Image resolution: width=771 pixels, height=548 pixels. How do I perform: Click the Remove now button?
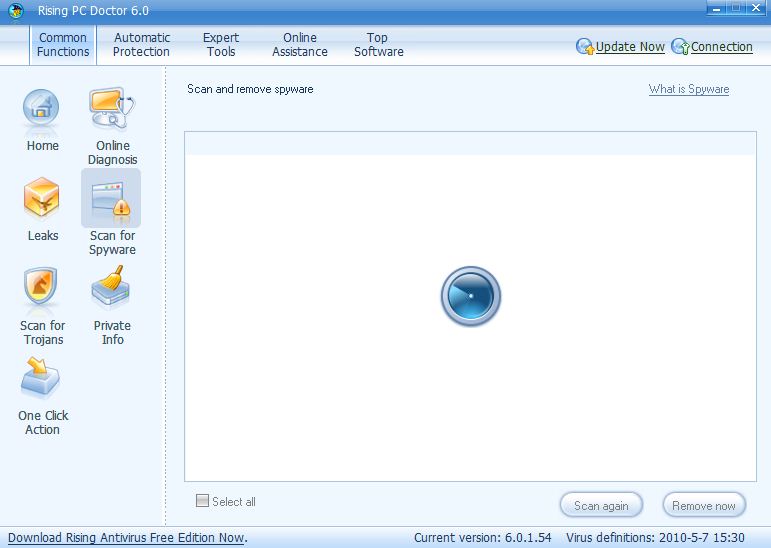point(704,505)
